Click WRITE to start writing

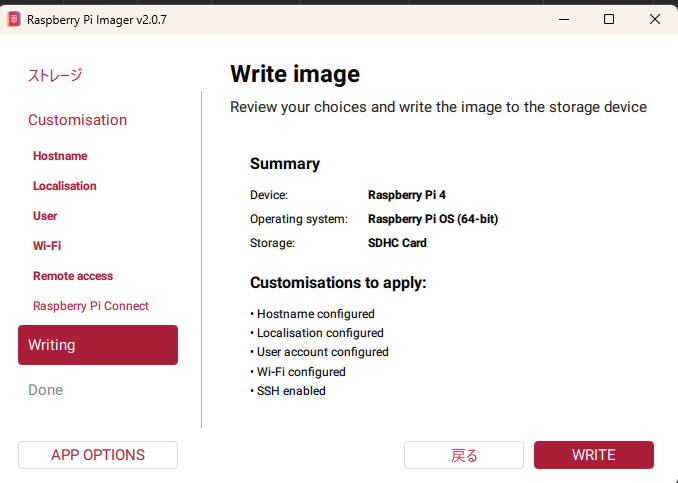(594, 455)
